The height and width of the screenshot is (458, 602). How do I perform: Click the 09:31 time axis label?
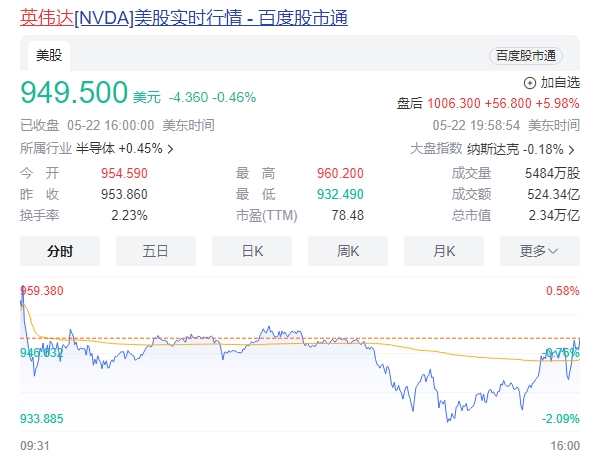point(35,446)
